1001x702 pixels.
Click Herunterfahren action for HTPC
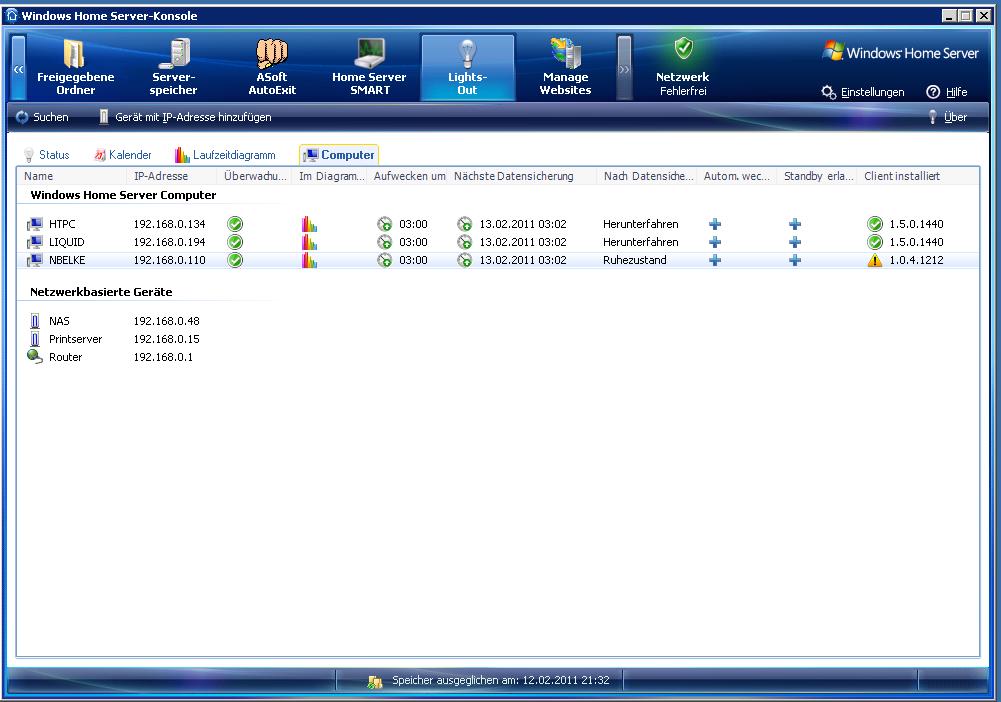point(640,224)
